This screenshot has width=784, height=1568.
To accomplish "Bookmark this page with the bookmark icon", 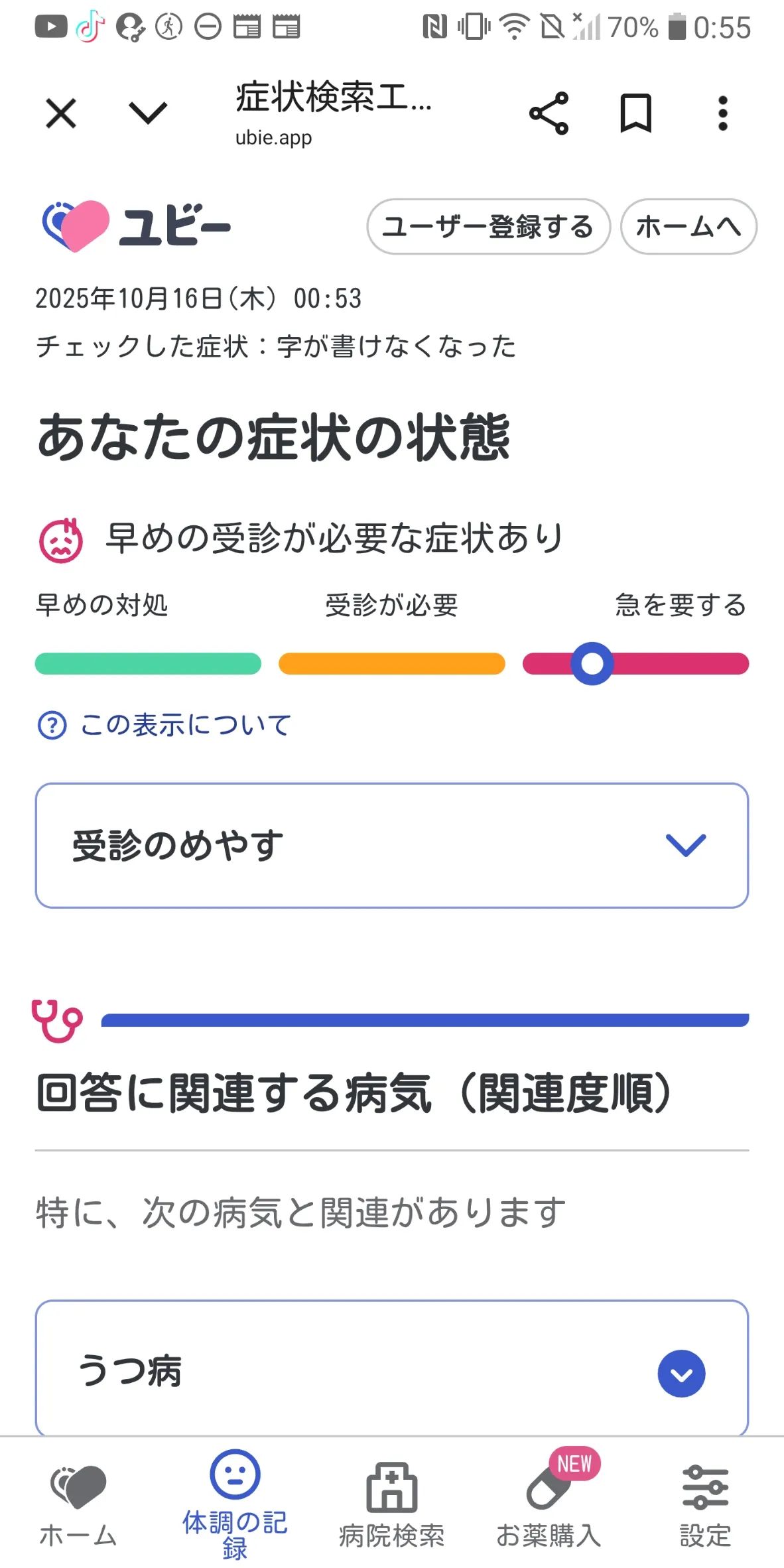I will 635,113.
